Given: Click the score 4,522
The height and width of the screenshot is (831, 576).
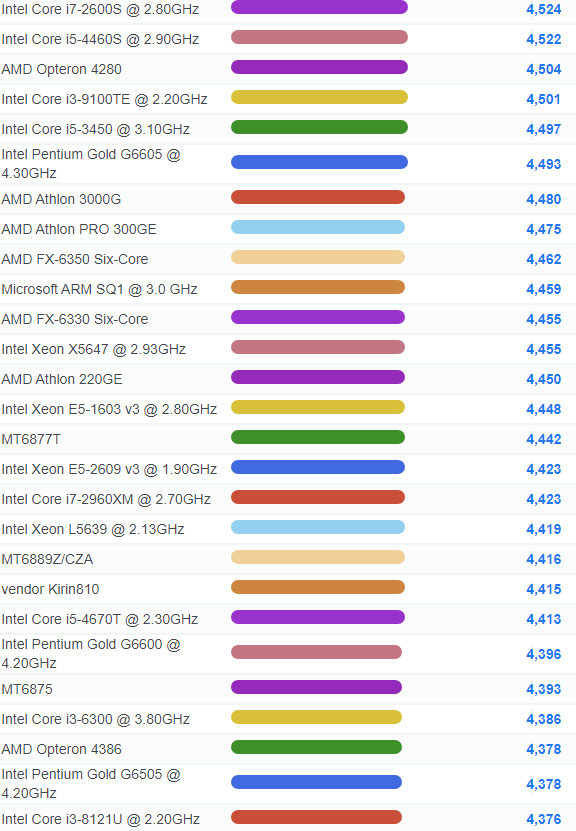Looking at the screenshot, I should click(x=543, y=39).
